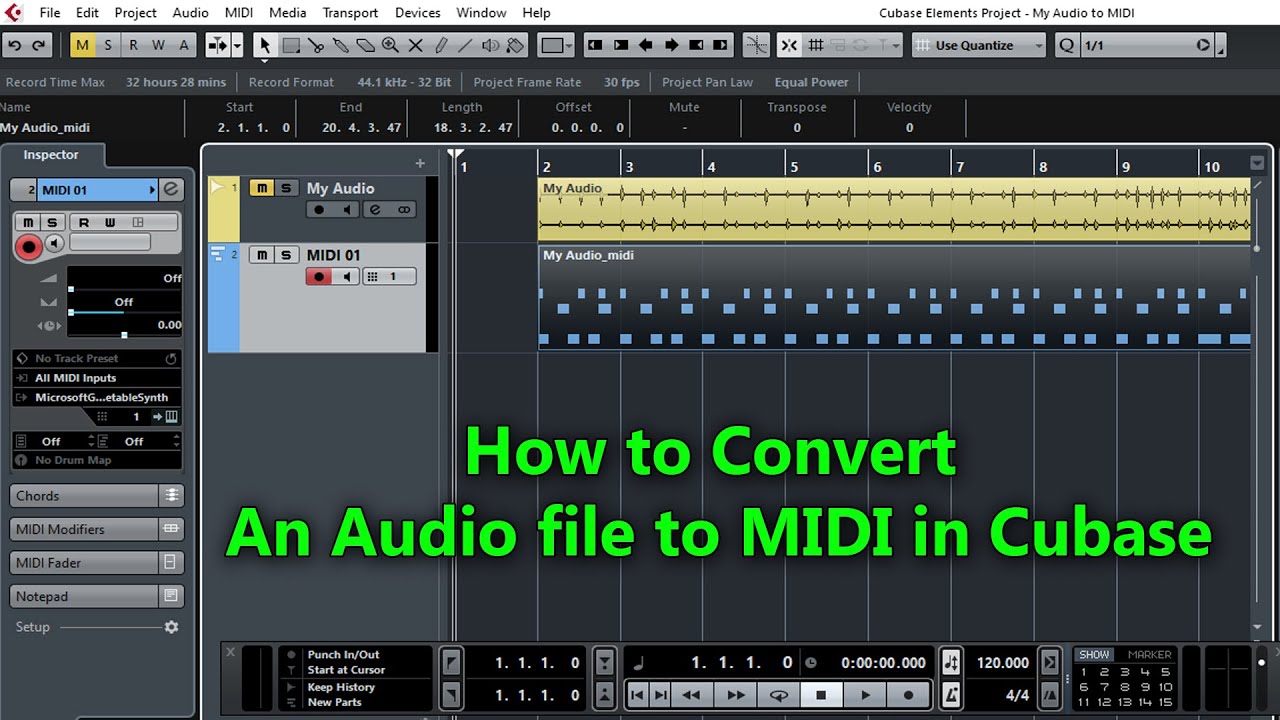This screenshot has height=720, width=1280.
Task: Select the Inspector tab
Action: click(51, 155)
